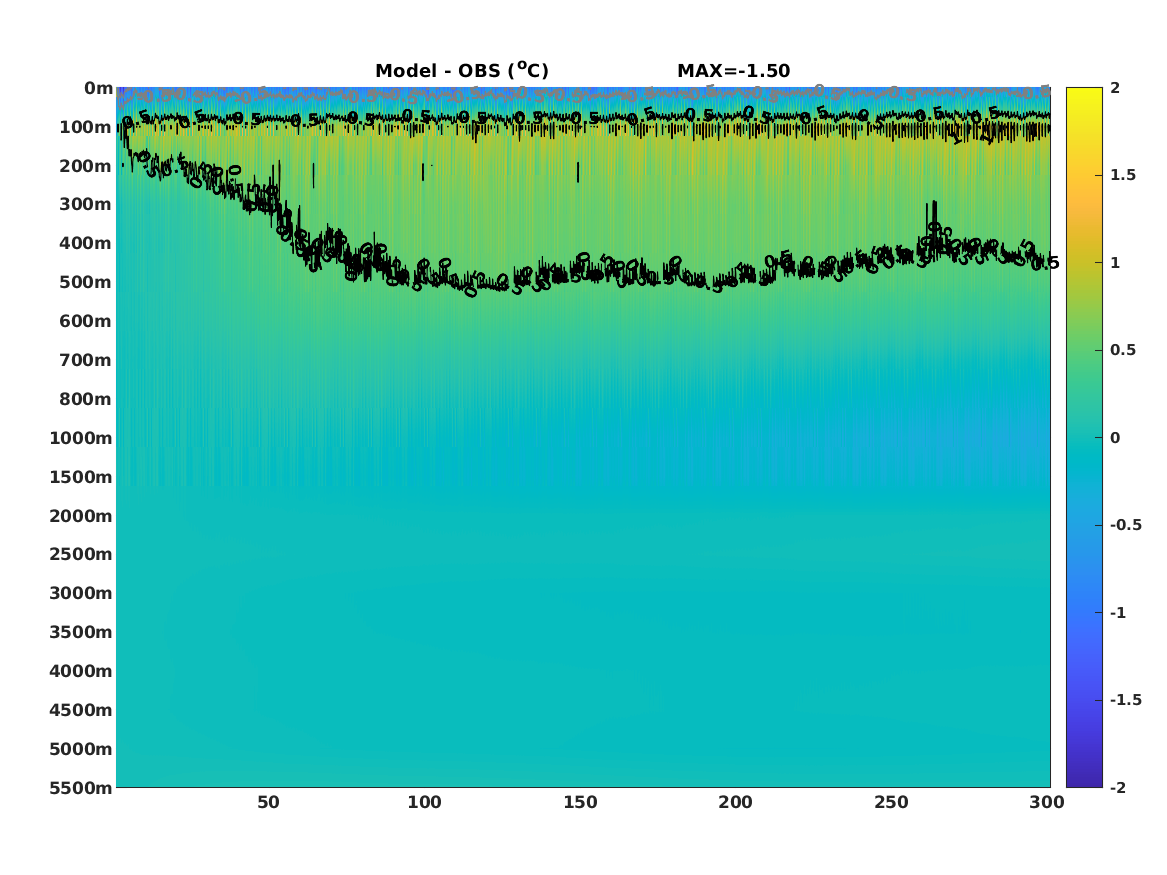Click the '2000m' depth axis label
1167x875 pixels.
81,516
